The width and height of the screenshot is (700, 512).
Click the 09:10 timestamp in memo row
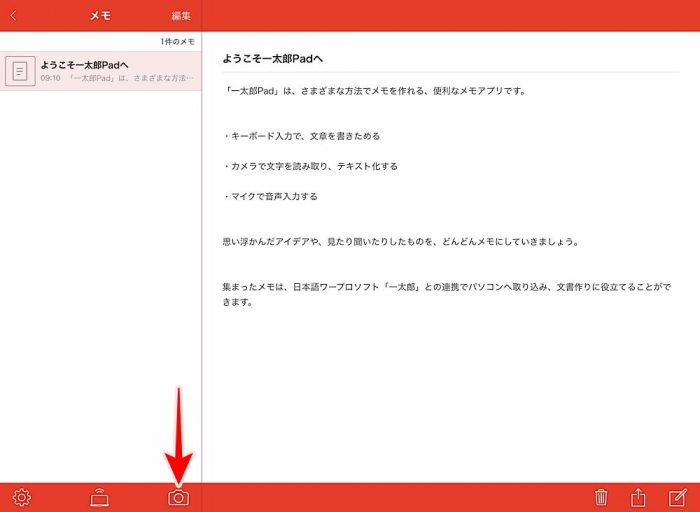(x=50, y=78)
